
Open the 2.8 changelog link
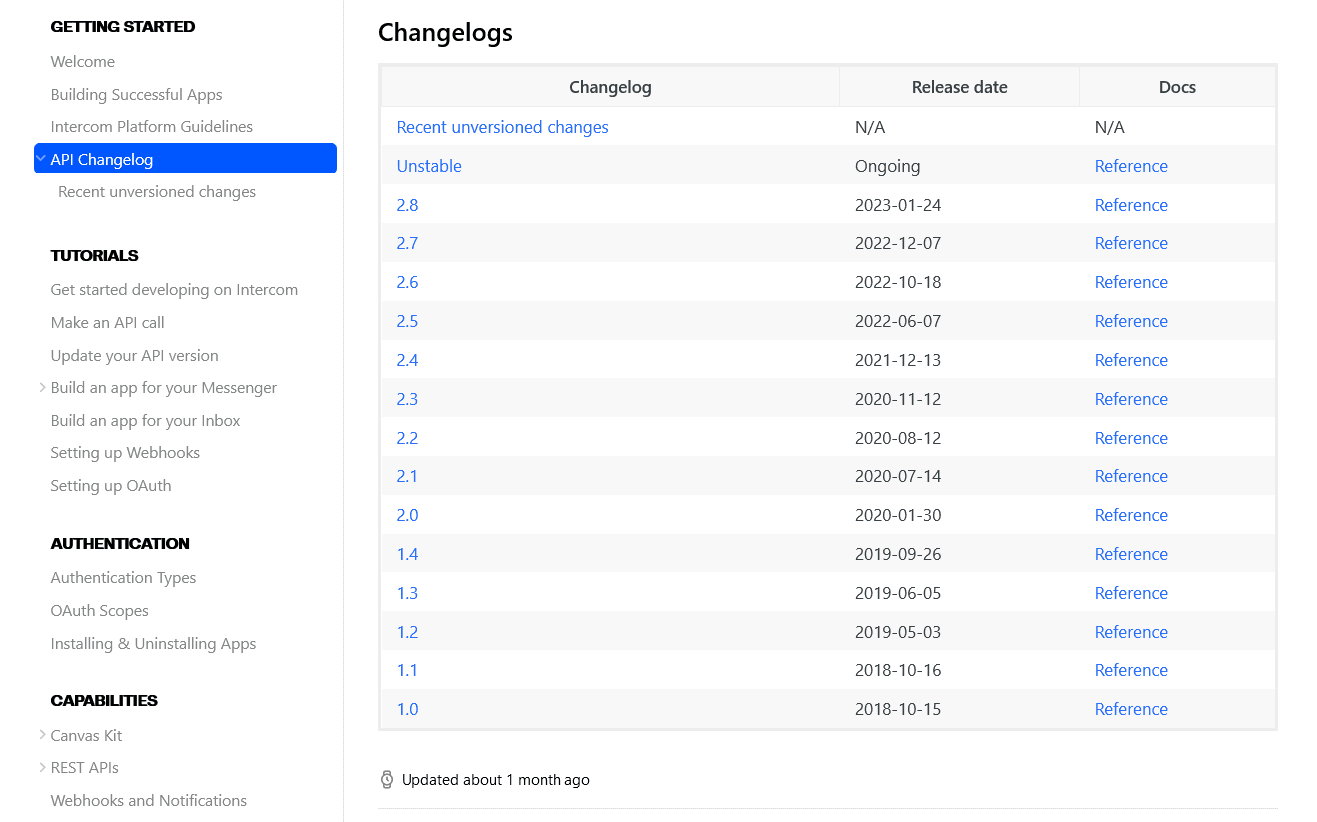click(x=407, y=205)
